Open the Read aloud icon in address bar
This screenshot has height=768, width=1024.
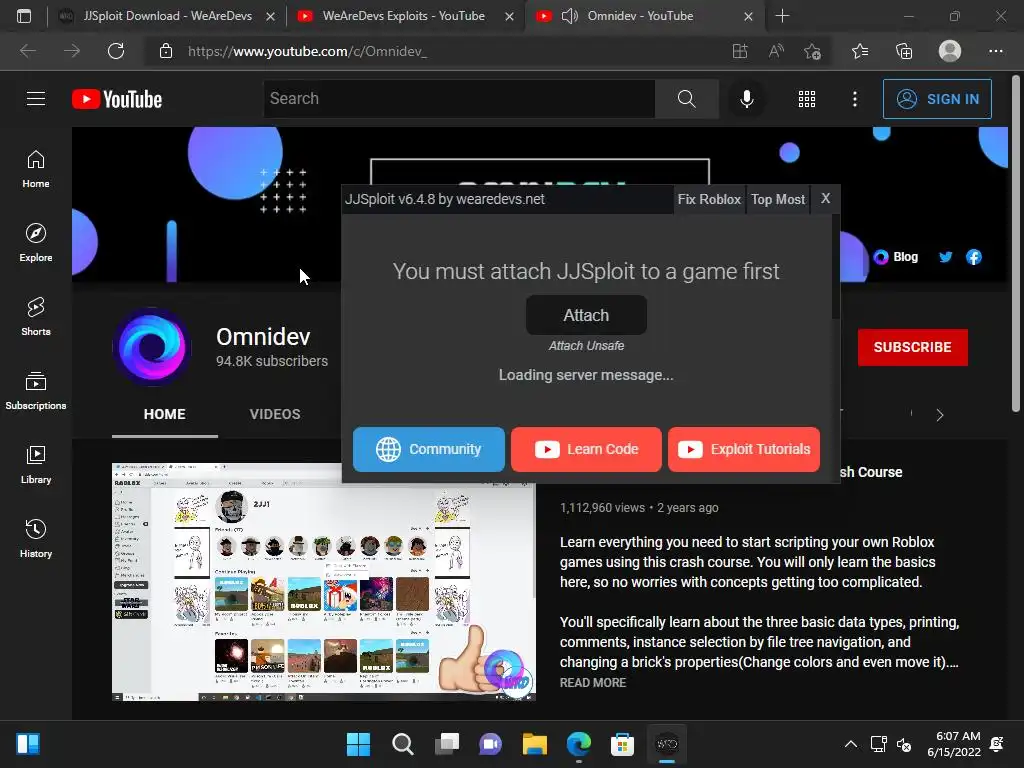pyautogui.click(x=776, y=51)
